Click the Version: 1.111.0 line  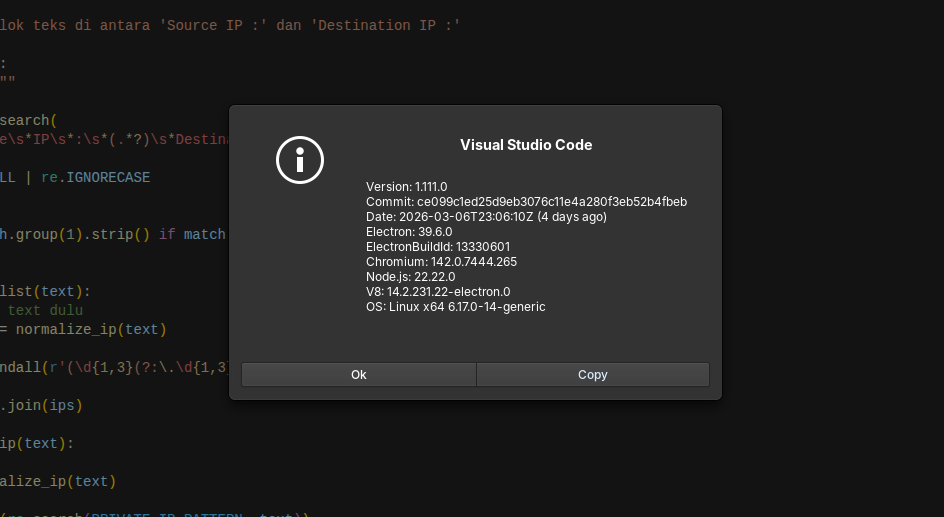click(x=407, y=187)
